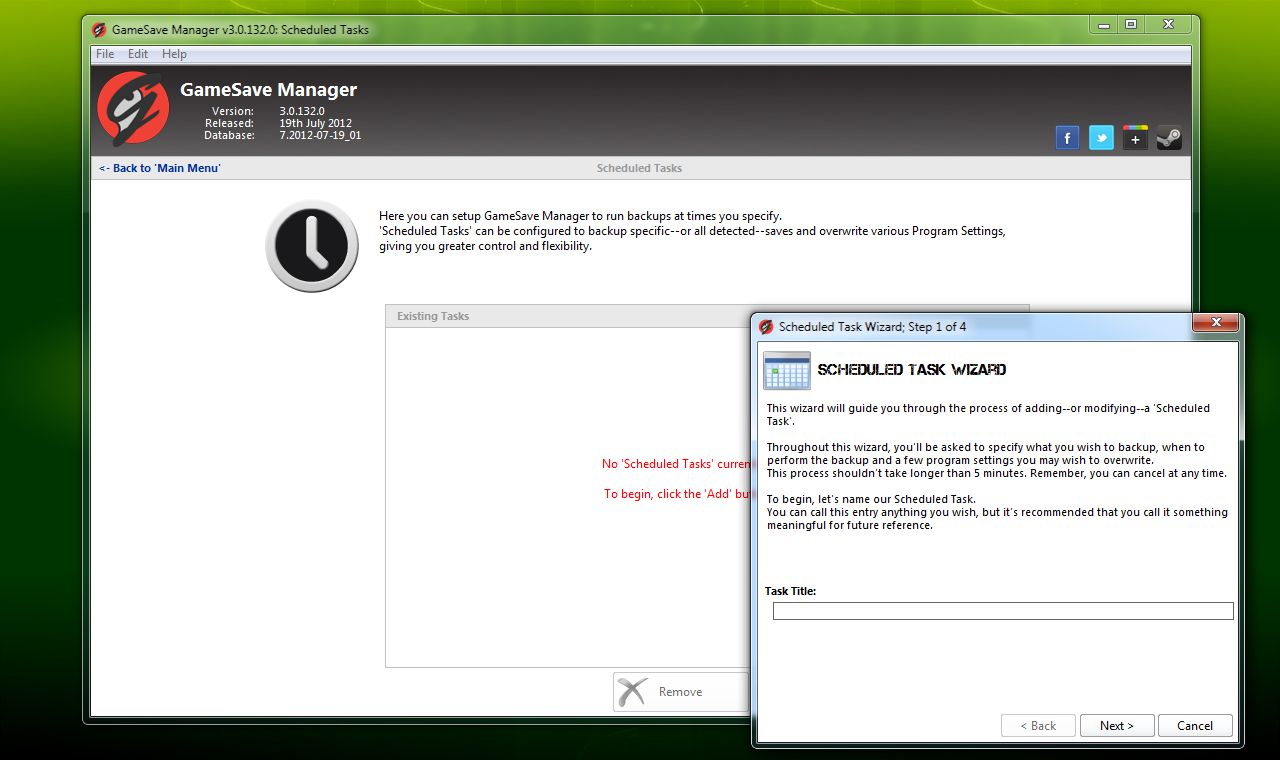This screenshot has height=760, width=1280.
Task: Open the Twitter bird icon
Action: pos(1101,138)
